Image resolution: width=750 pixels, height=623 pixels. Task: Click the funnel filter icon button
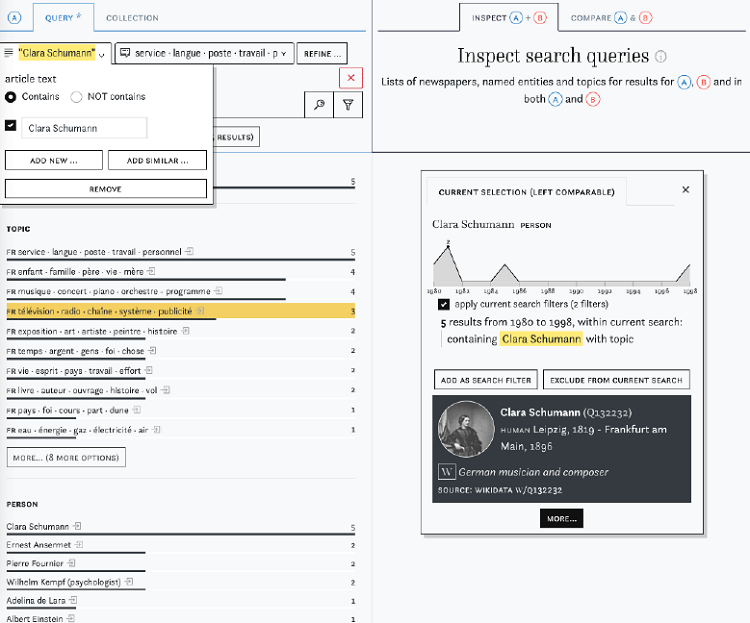point(347,104)
